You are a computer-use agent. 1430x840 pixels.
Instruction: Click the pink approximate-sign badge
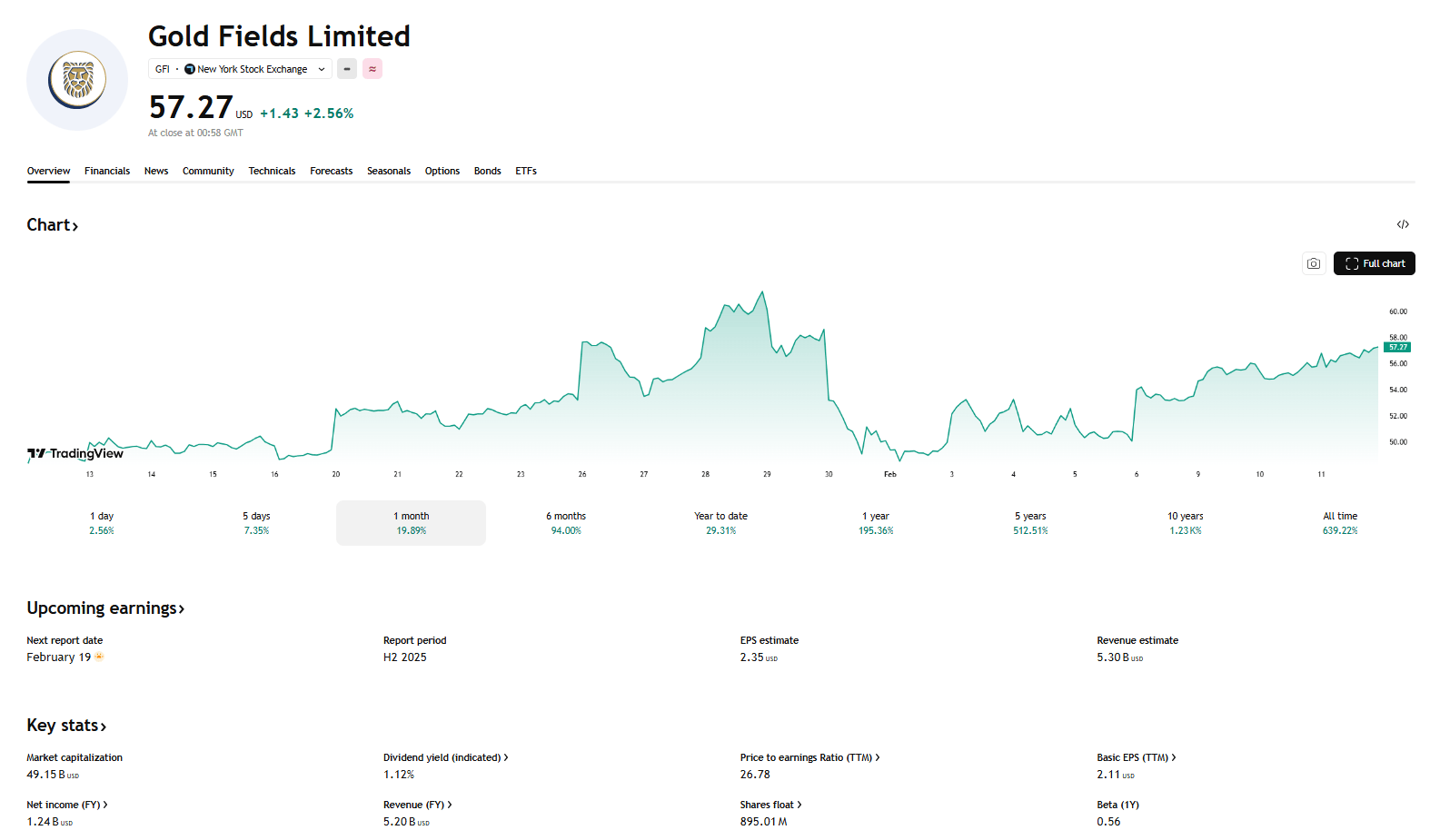tap(372, 69)
